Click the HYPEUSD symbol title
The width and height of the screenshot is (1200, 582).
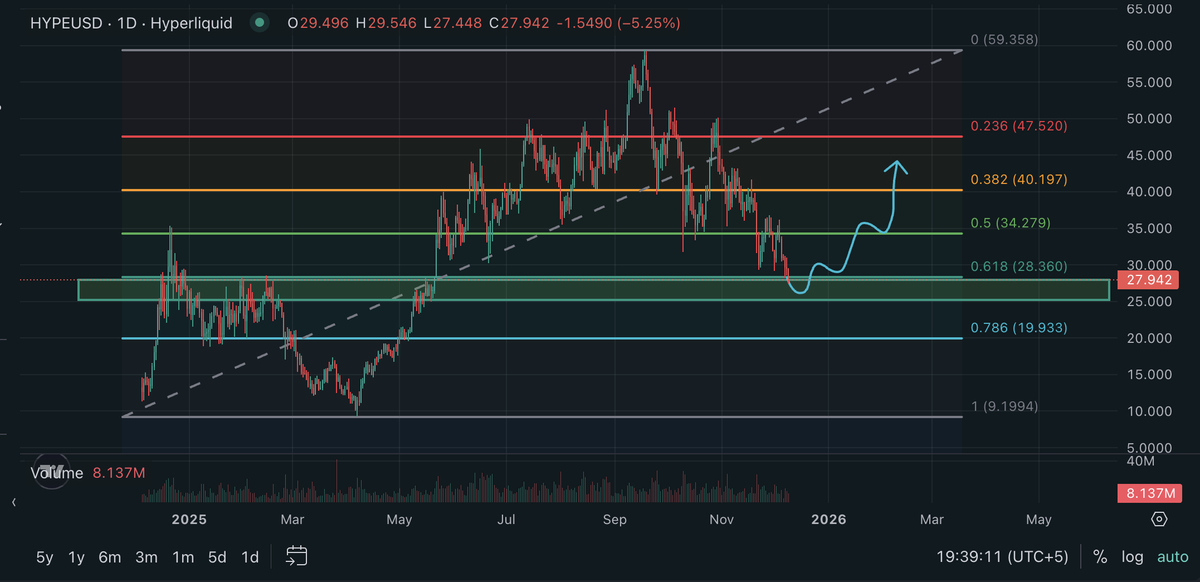(66, 22)
